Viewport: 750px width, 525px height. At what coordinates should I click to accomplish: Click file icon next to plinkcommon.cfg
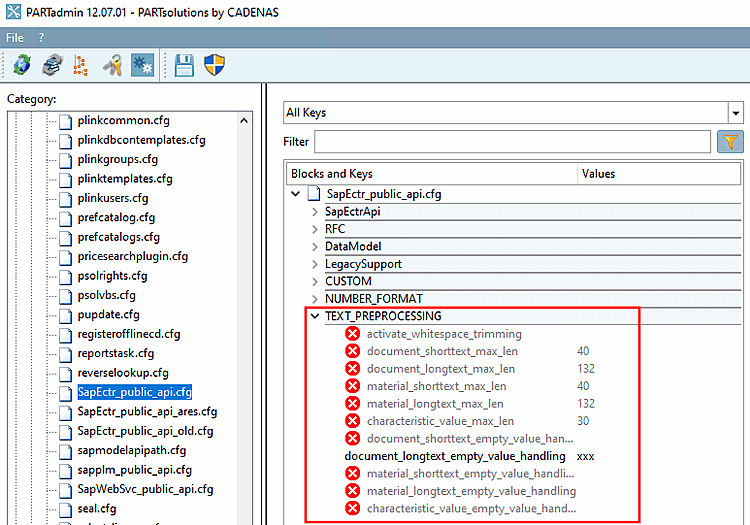pos(66,121)
